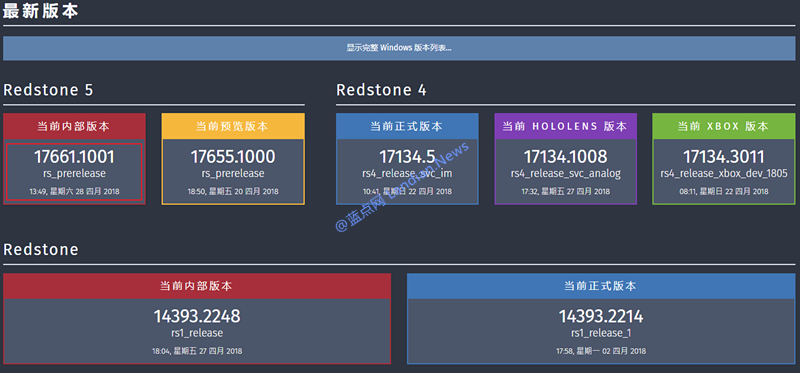Click the green 当前 XBOX 版本 header

tap(724, 126)
